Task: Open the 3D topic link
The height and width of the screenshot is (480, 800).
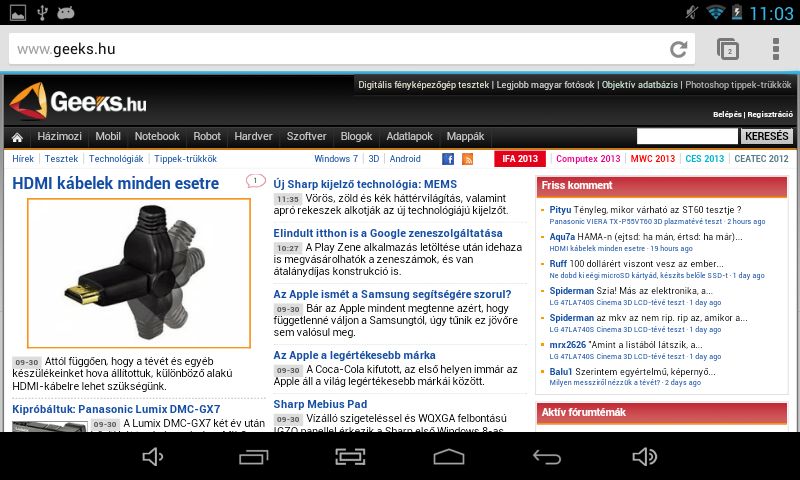Action: [374, 159]
